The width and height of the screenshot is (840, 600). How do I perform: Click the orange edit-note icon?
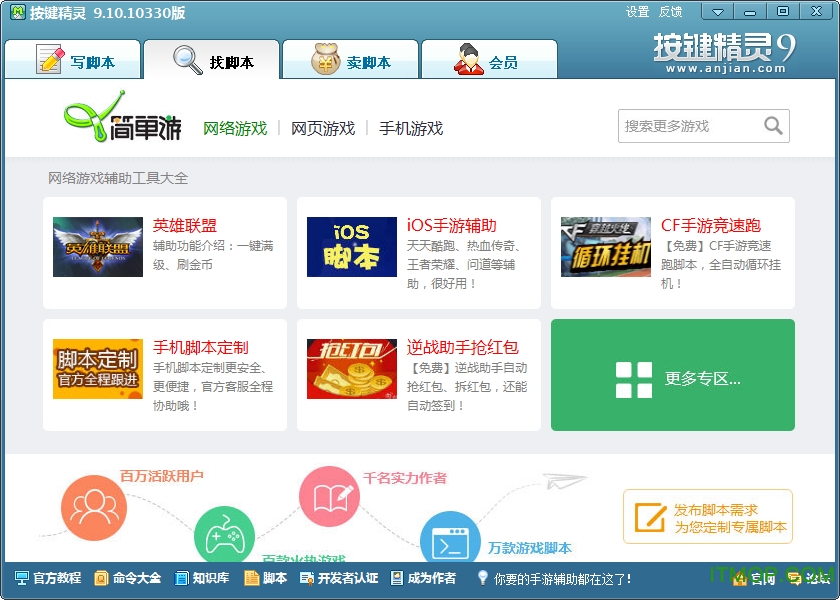(x=650, y=518)
